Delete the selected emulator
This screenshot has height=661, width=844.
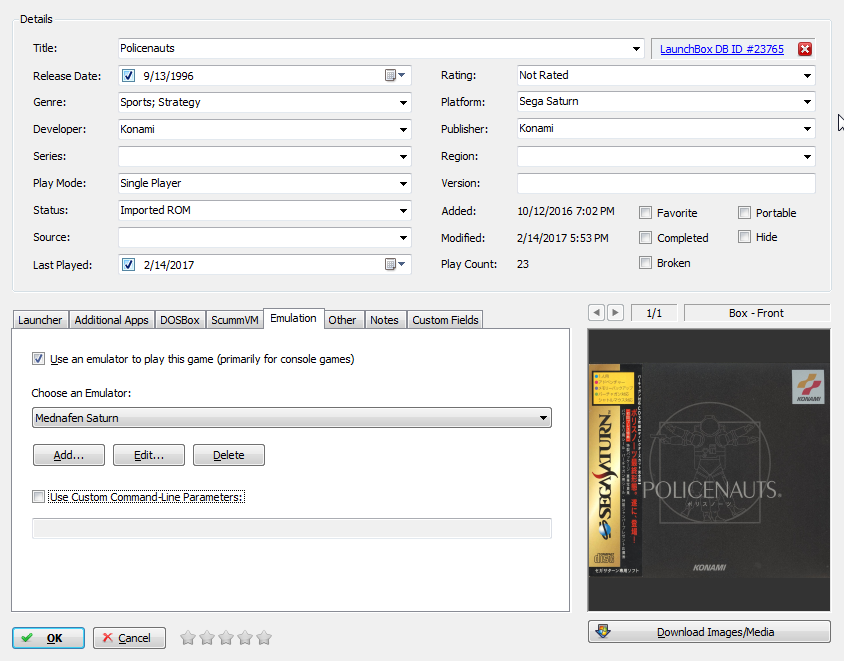pyautogui.click(x=229, y=455)
